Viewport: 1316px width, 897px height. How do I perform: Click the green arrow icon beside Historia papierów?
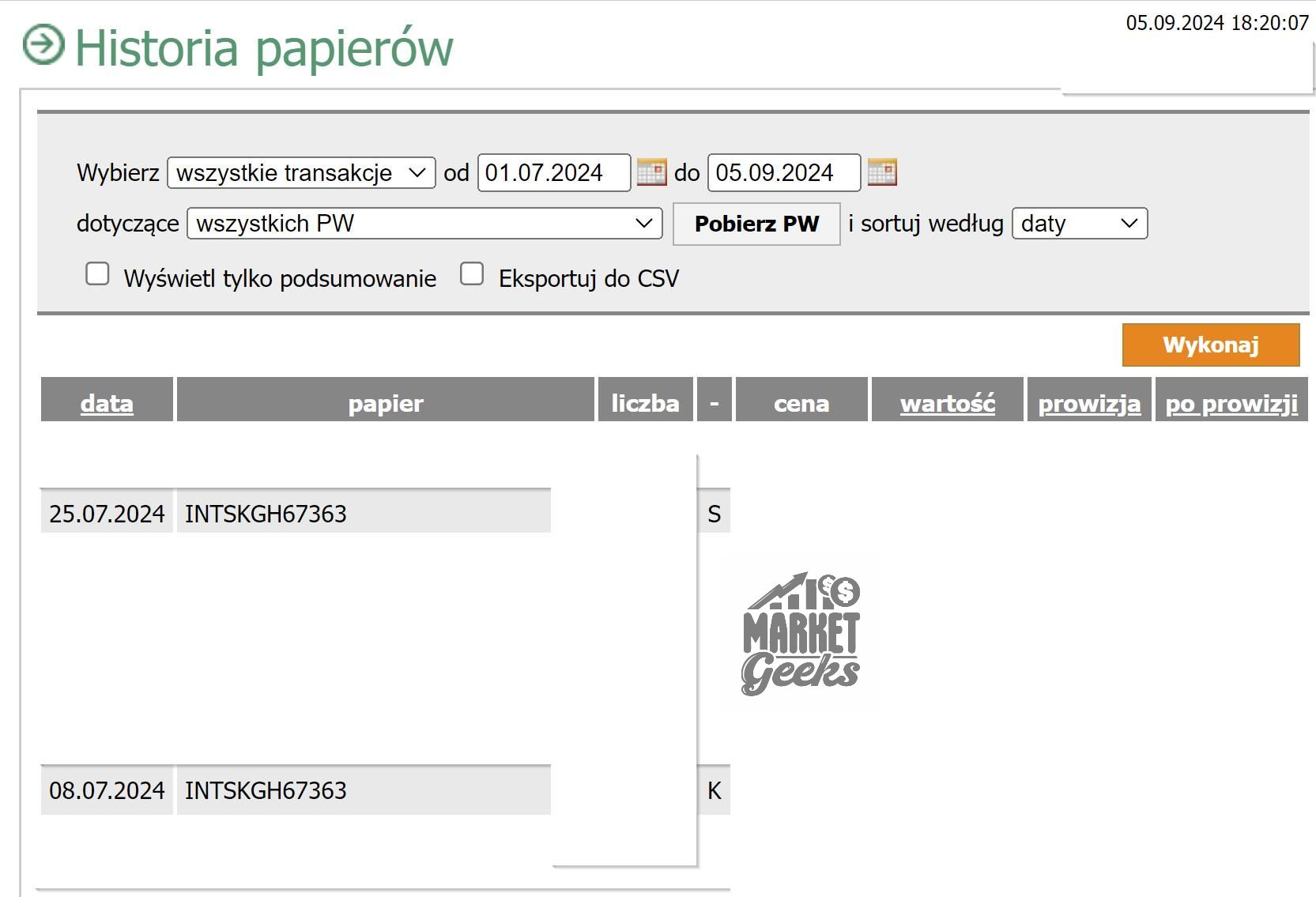(43, 44)
